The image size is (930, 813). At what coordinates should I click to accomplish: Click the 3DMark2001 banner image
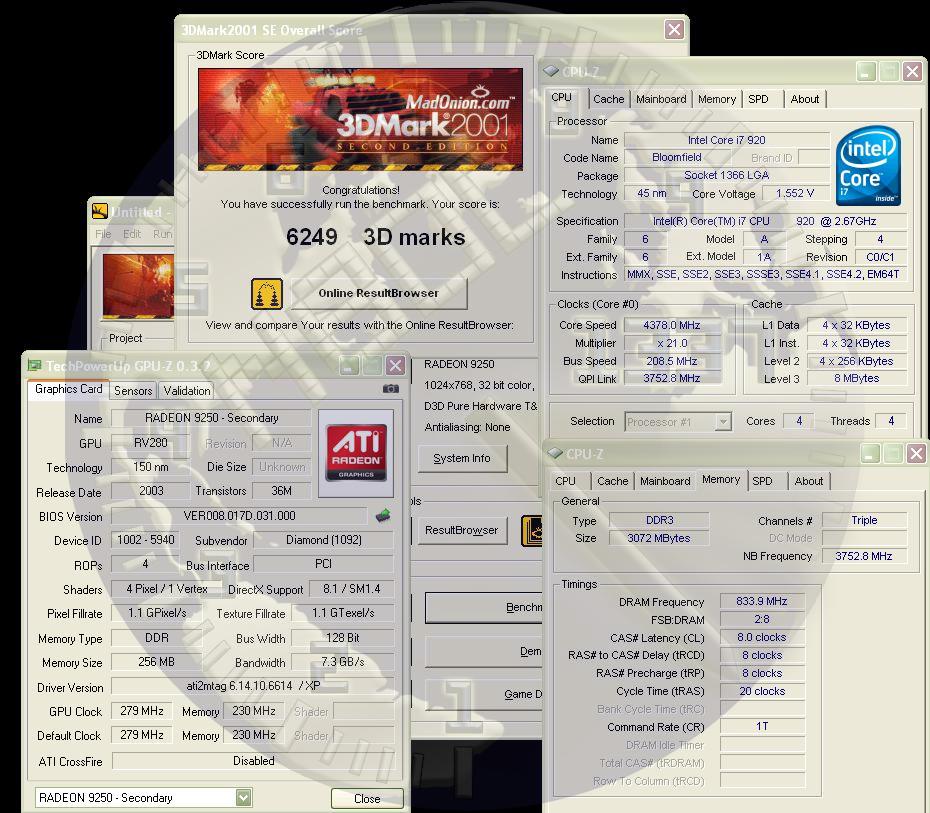pyautogui.click(x=361, y=119)
